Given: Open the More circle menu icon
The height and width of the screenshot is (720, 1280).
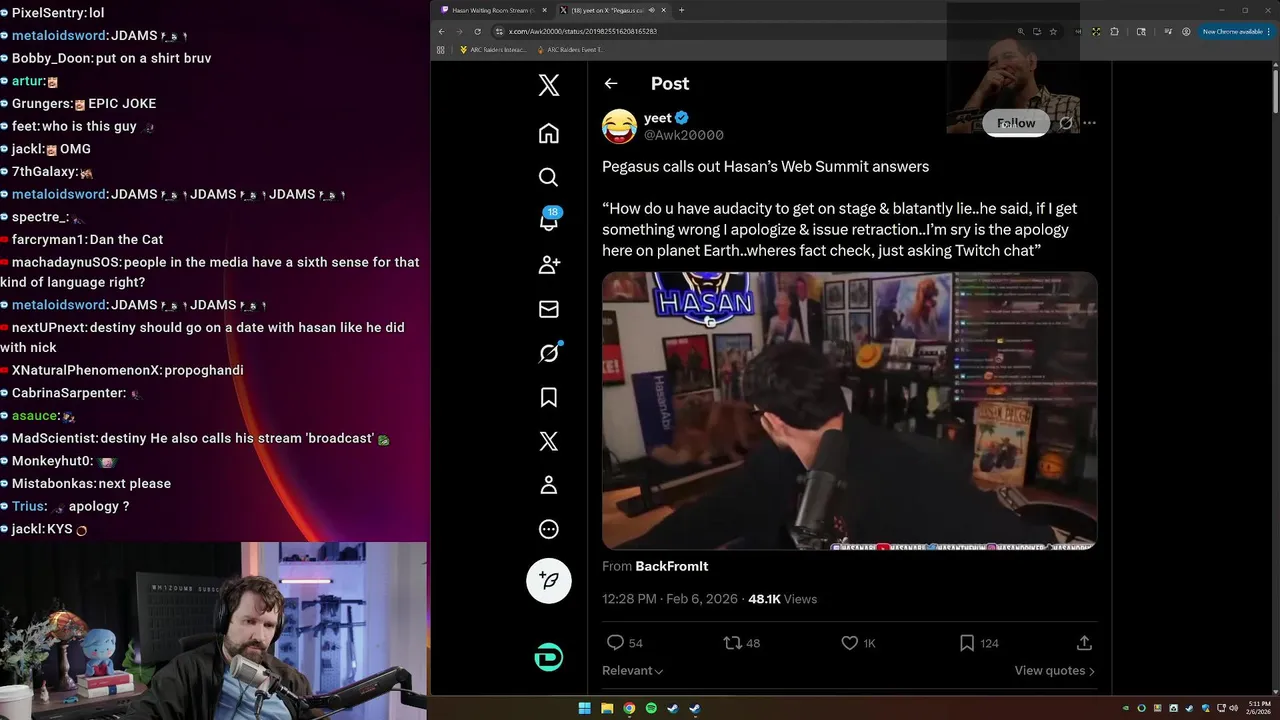Looking at the screenshot, I should coord(549,529).
